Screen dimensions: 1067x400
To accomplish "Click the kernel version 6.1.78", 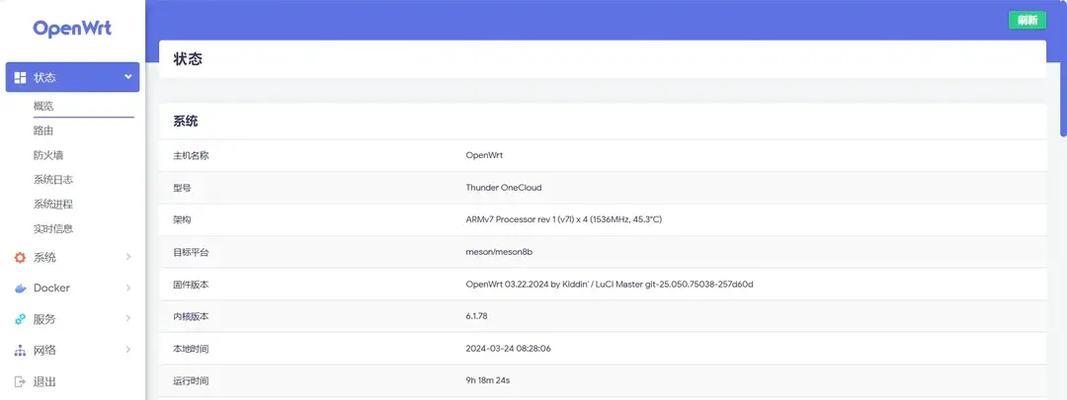I will 476,316.
